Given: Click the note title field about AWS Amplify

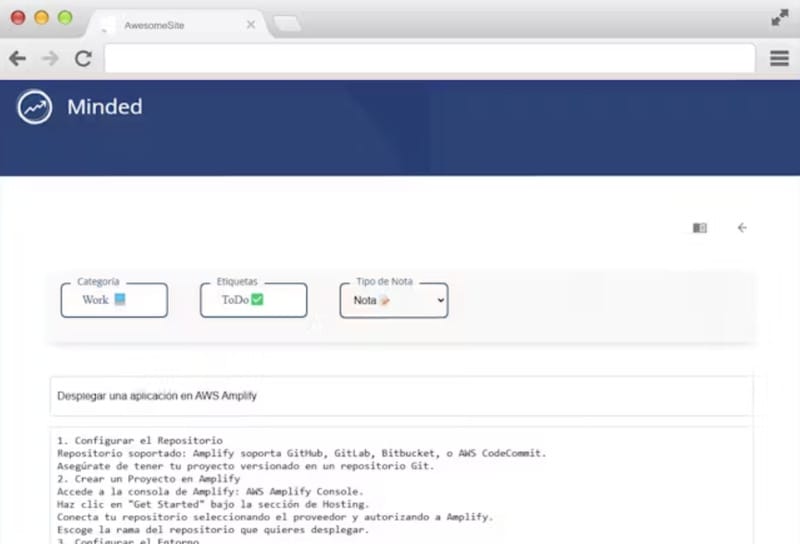Looking at the screenshot, I should [x=400, y=396].
